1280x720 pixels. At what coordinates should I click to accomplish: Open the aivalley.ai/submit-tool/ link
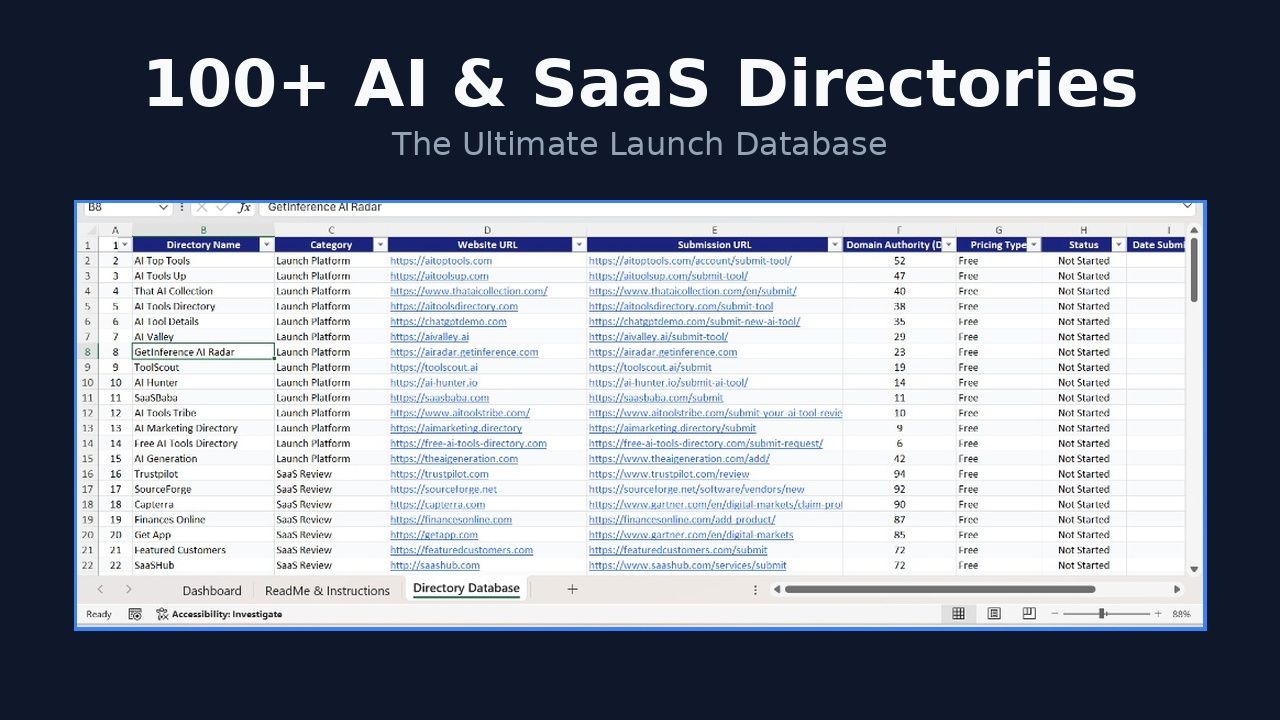coord(658,337)
